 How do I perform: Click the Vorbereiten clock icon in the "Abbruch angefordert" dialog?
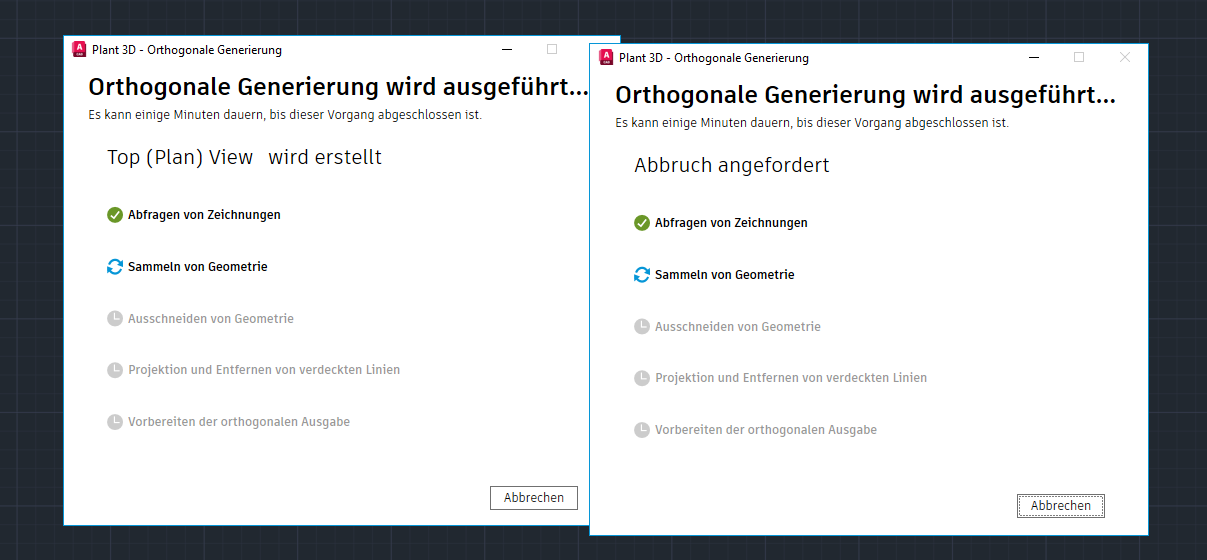click(642, 430)
